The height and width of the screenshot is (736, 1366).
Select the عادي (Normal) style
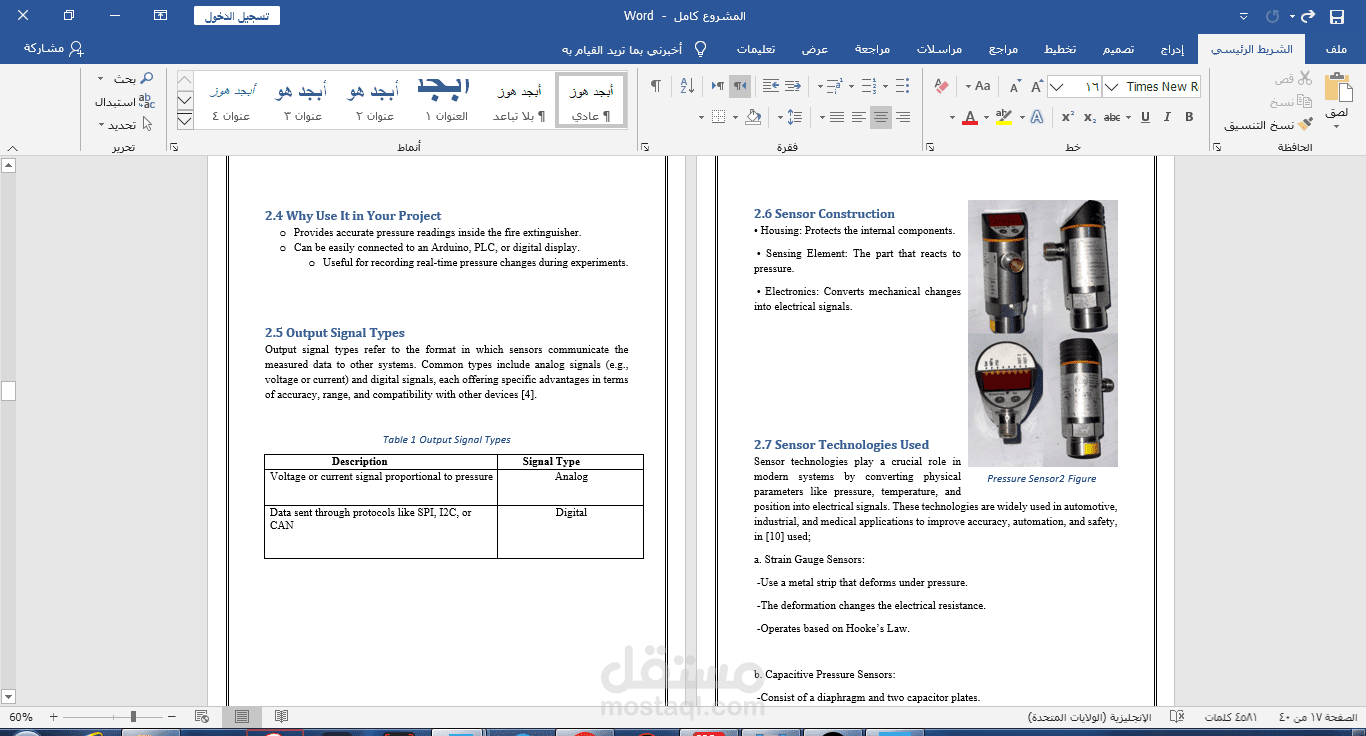(591, 100)
